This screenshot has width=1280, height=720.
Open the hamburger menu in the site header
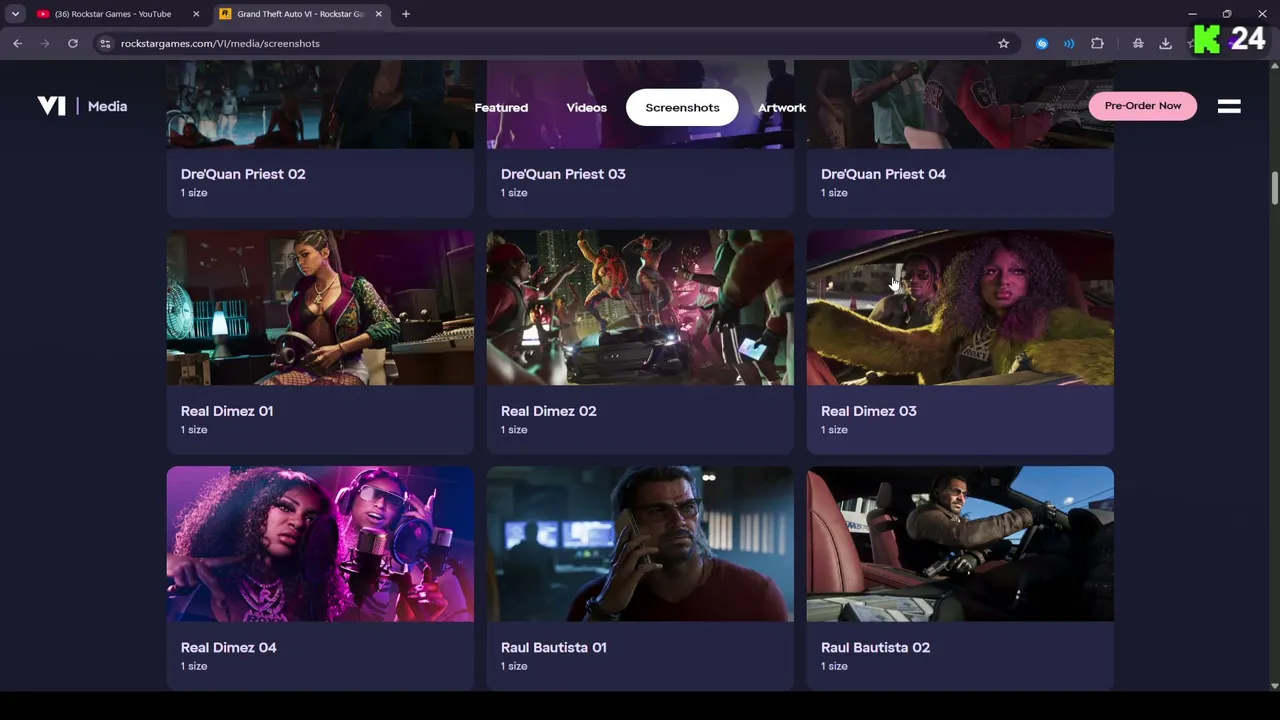(x=1229, y=106)
